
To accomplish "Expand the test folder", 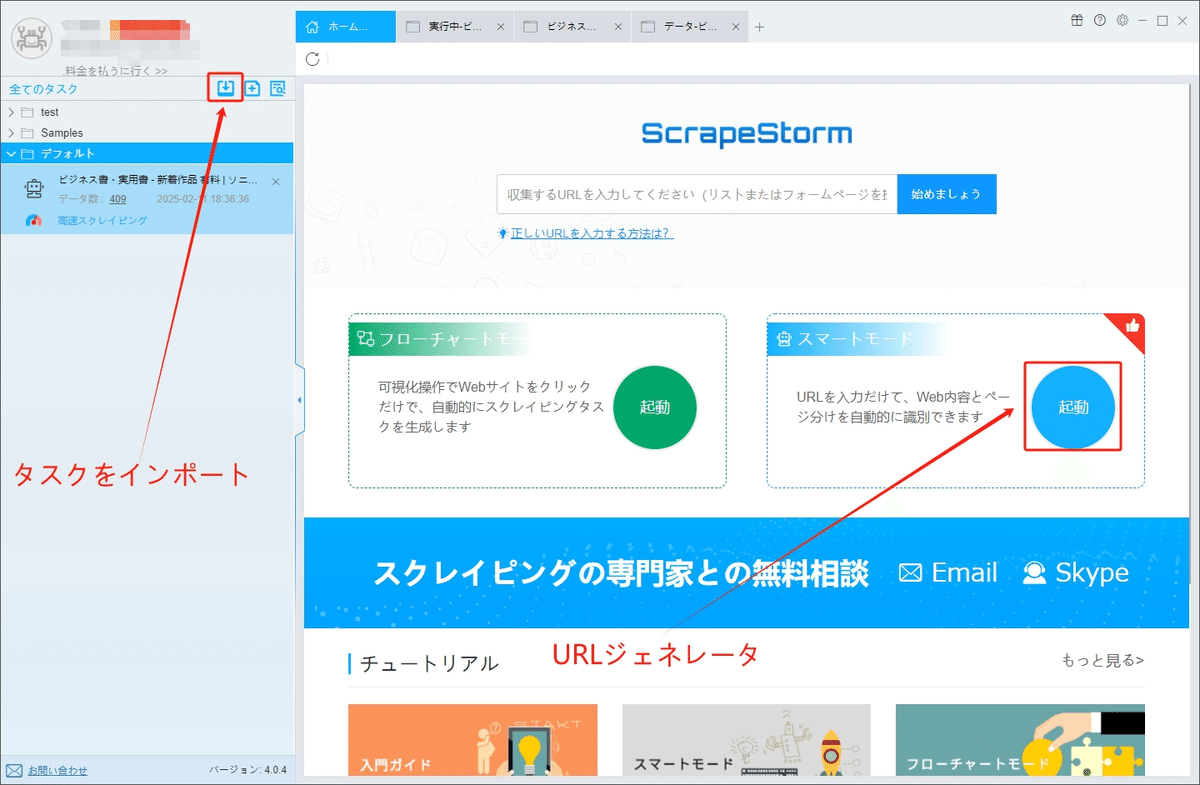I will point(11,112).
